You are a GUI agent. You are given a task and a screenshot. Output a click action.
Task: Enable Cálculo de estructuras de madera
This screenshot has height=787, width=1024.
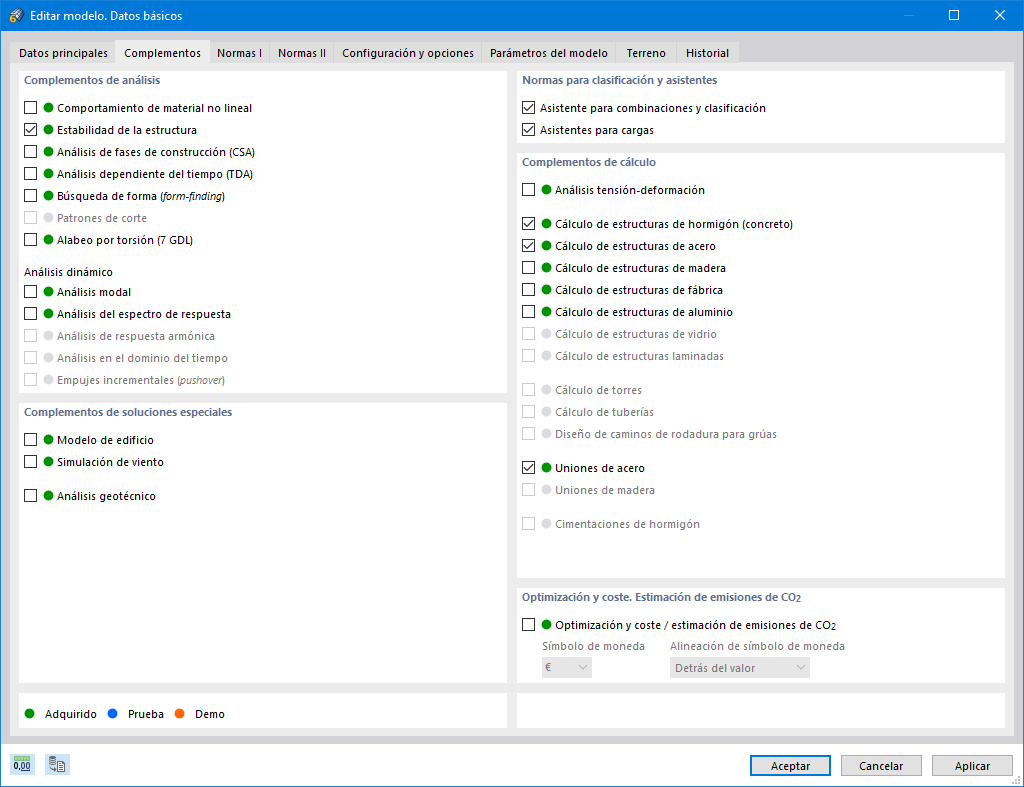click(527, 267)
